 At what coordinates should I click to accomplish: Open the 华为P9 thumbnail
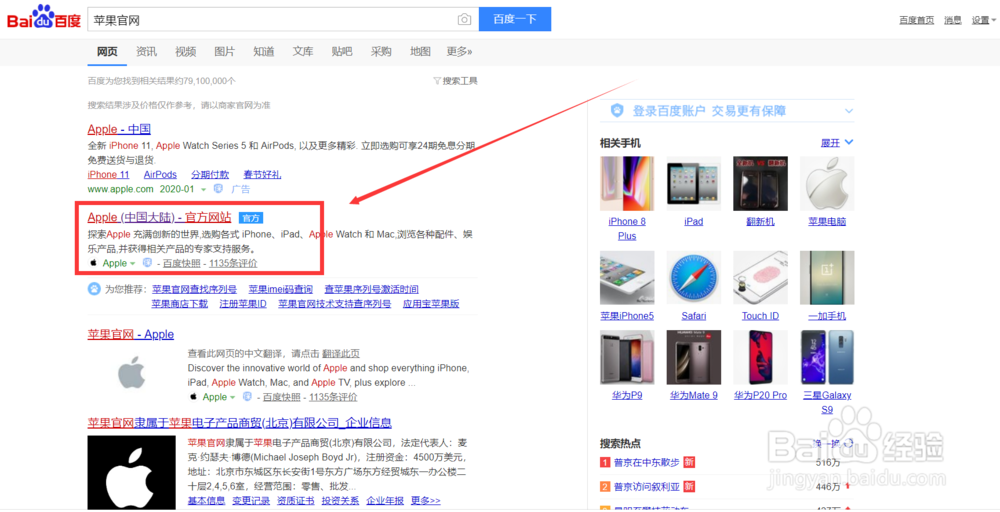point(627,358)
